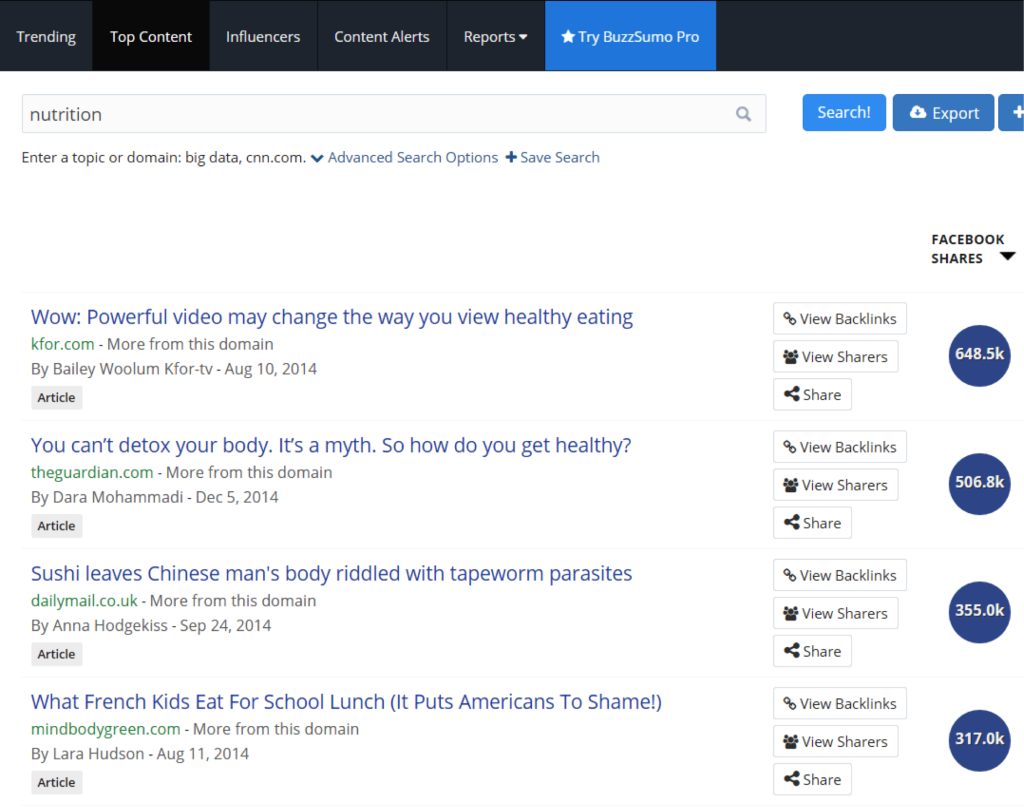
Task: Click Article tag under dailymail.co.uk entry
Action: tap(56, 654)
